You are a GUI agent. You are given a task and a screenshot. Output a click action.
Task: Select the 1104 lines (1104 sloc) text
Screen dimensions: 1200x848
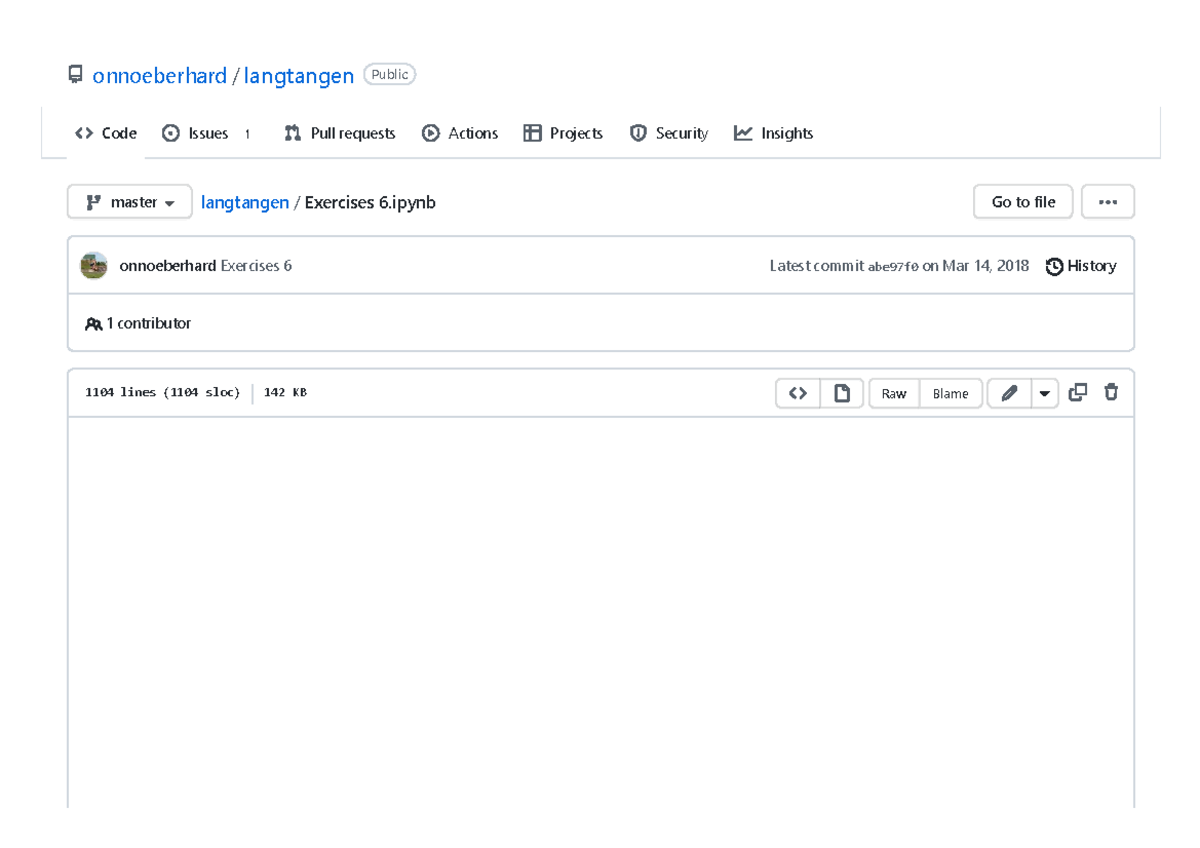pyautogui.click(x=163, y=393)
